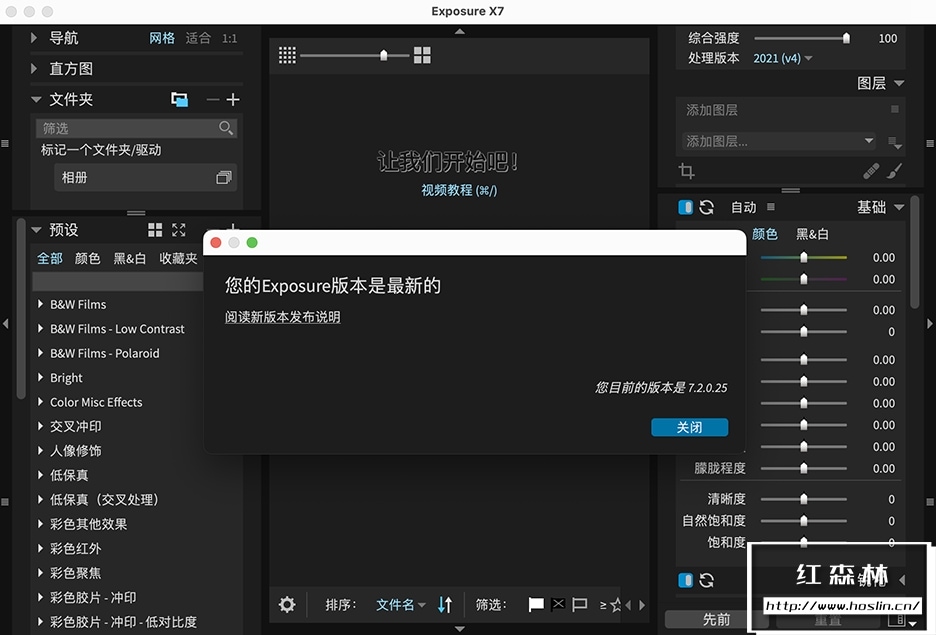Toggle the lower panel blue switch
The height and width of the screenshot is (635, 936).
pos(685,580)
